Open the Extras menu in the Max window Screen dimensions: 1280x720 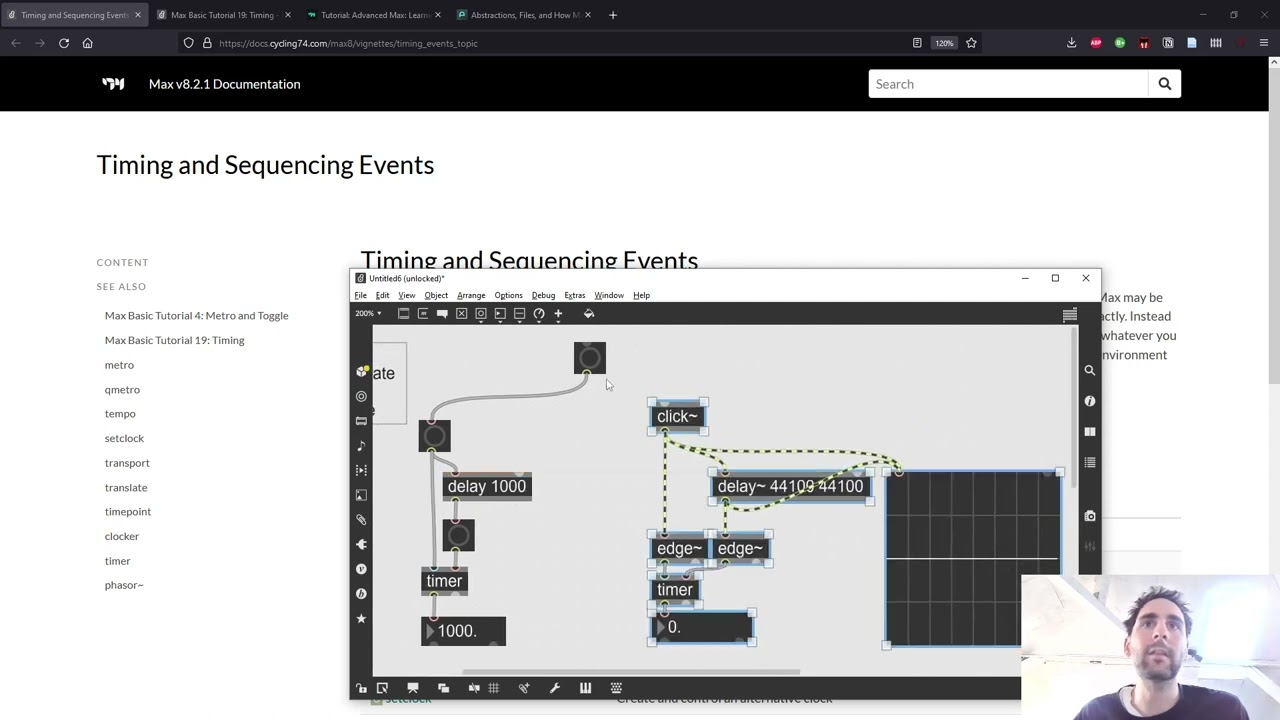coord(574,295)
